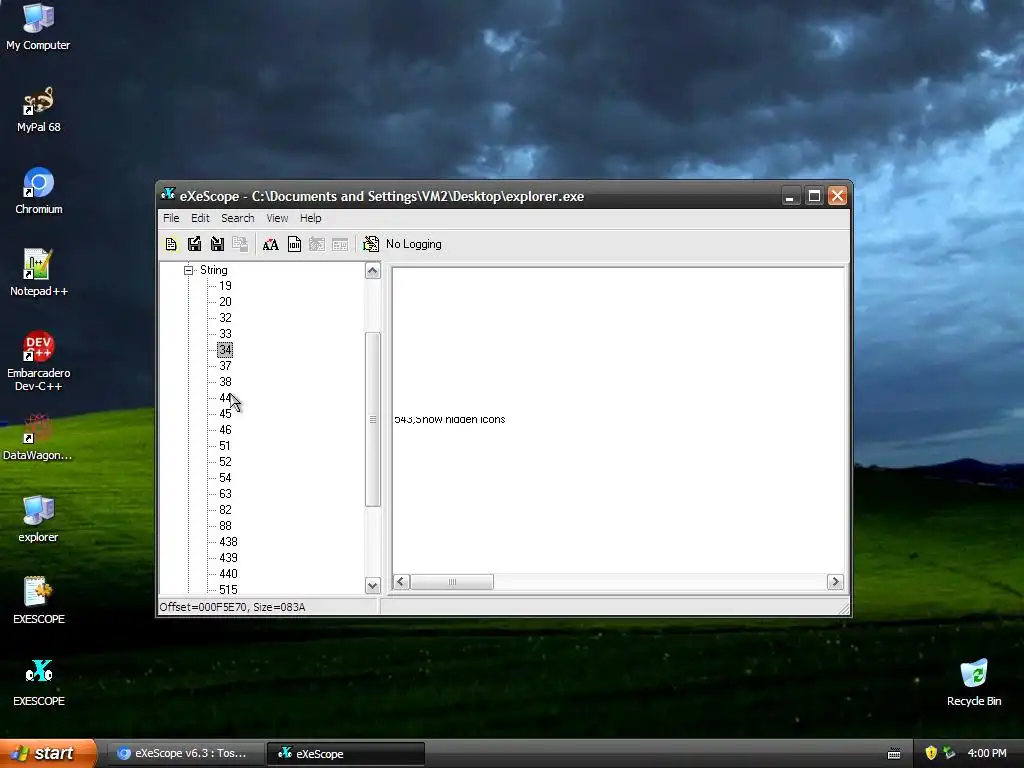1024x768 pixels.
Task: Select string resource 33 in tree
Action: pyautogui.click(x=225, y=334)
